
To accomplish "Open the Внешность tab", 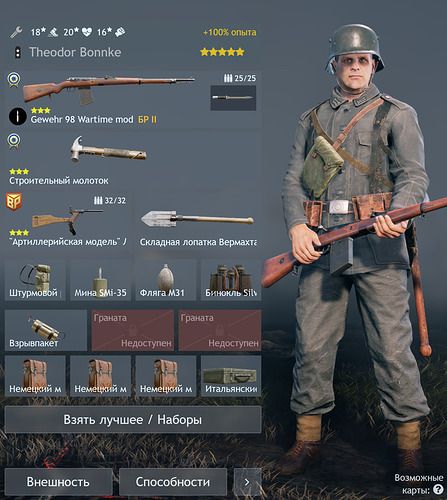I will (x=58, y=482).
